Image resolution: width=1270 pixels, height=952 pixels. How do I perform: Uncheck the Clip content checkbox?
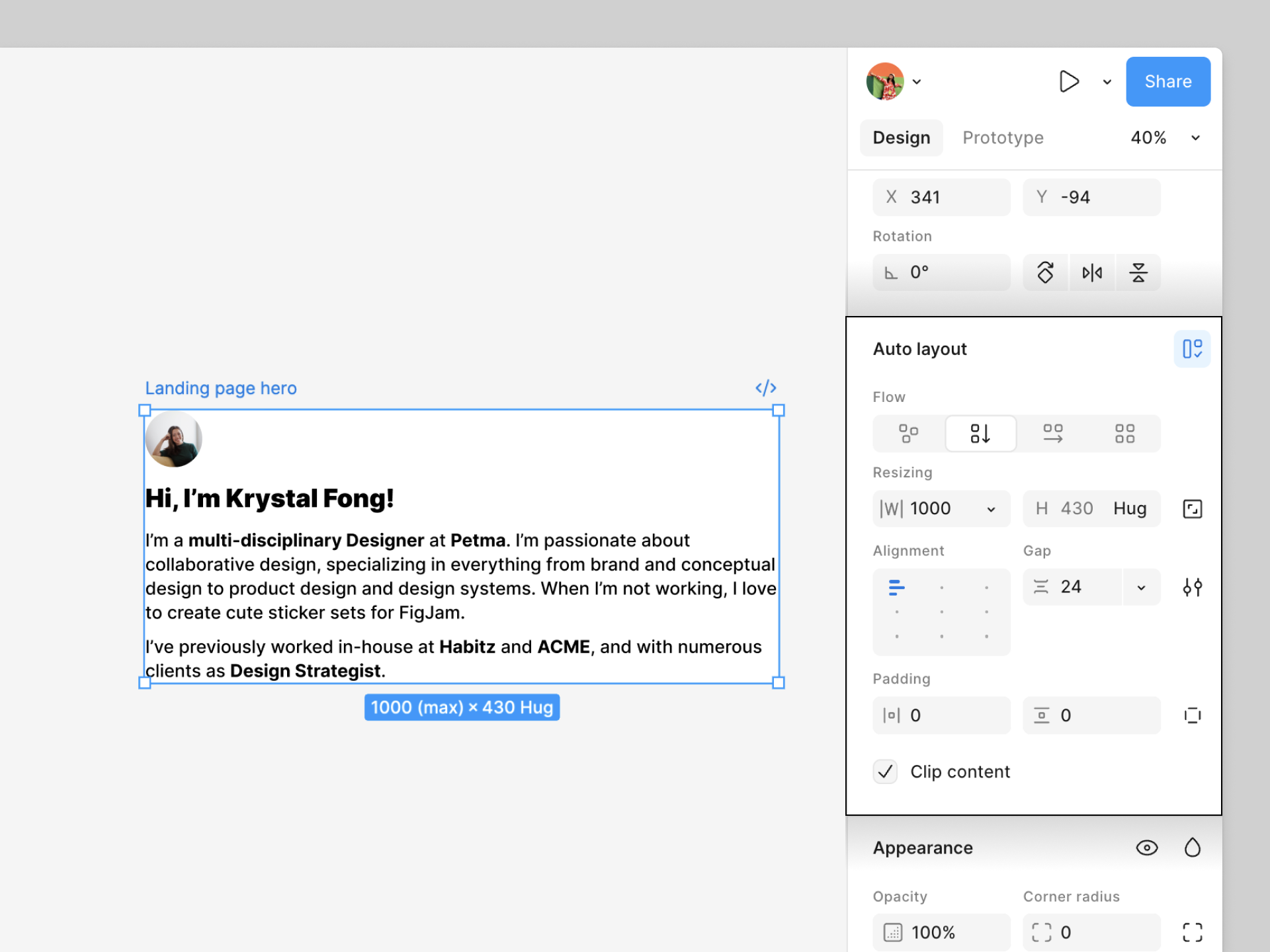pos(885,772)
